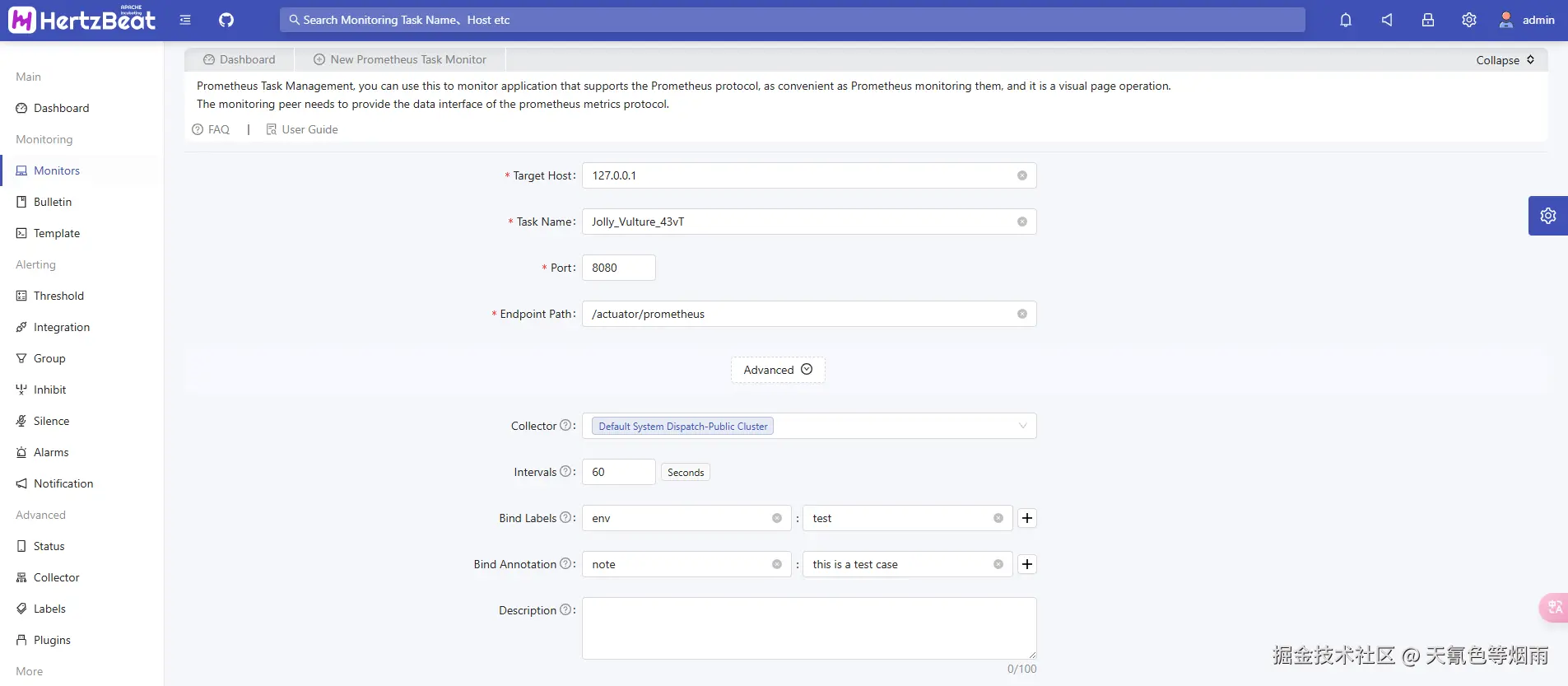Open the floating theme settings panel
This screenshot has height=686, width=1568.
tap(1548, 216)
